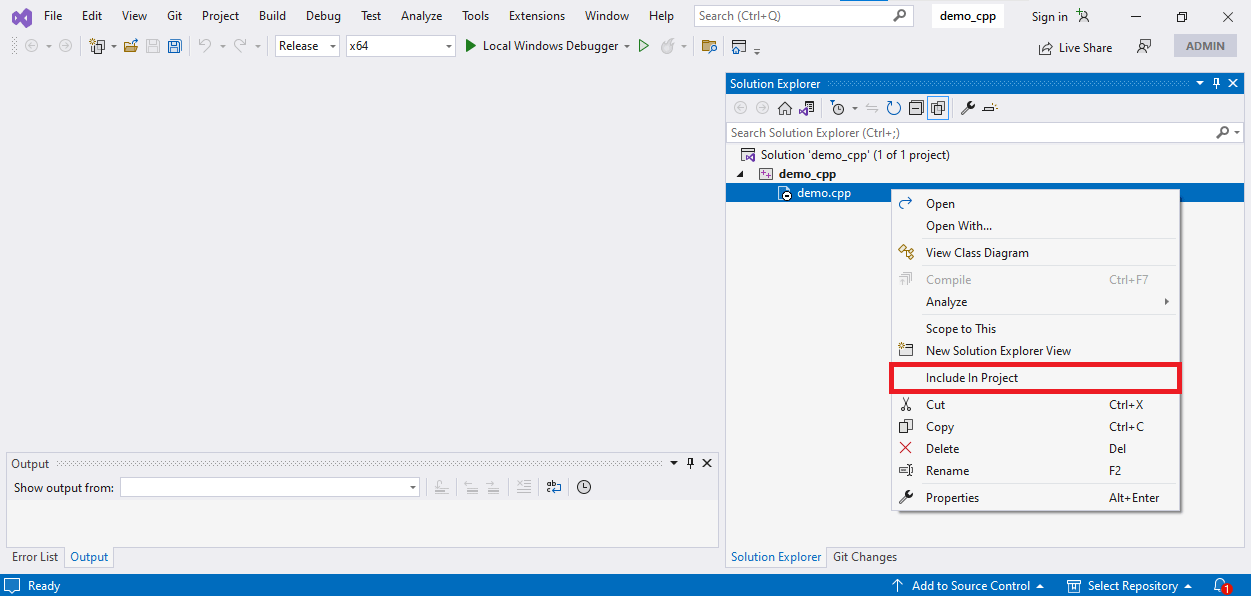
Task: Switch to the Error List tab
Action: pos(35,557)
